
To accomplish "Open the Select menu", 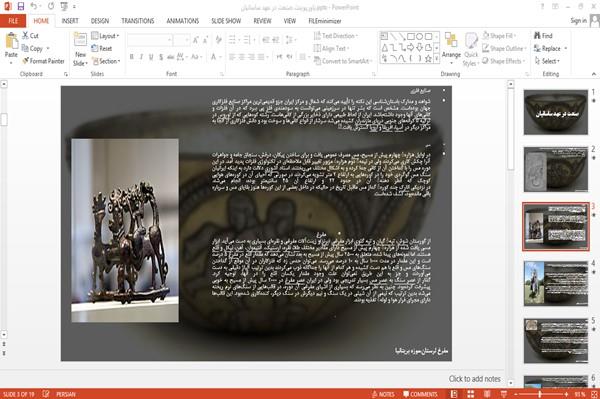I will pyautogui.click(x=547, y=61).
